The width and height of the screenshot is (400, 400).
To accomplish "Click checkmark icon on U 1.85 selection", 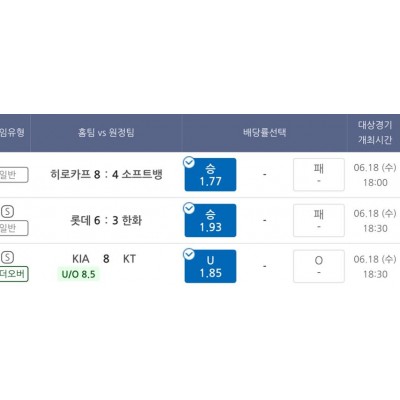I will pyautogui.click(x=189, y=255).
